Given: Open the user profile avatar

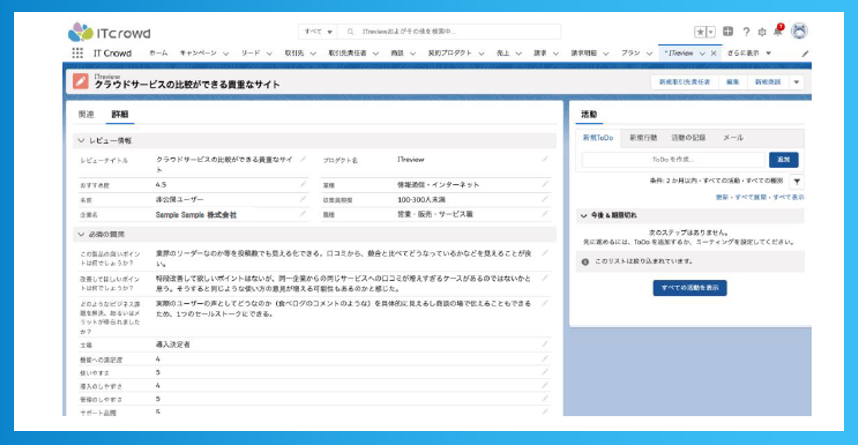Looking at the screenshot, I should [x=799, y=31].
